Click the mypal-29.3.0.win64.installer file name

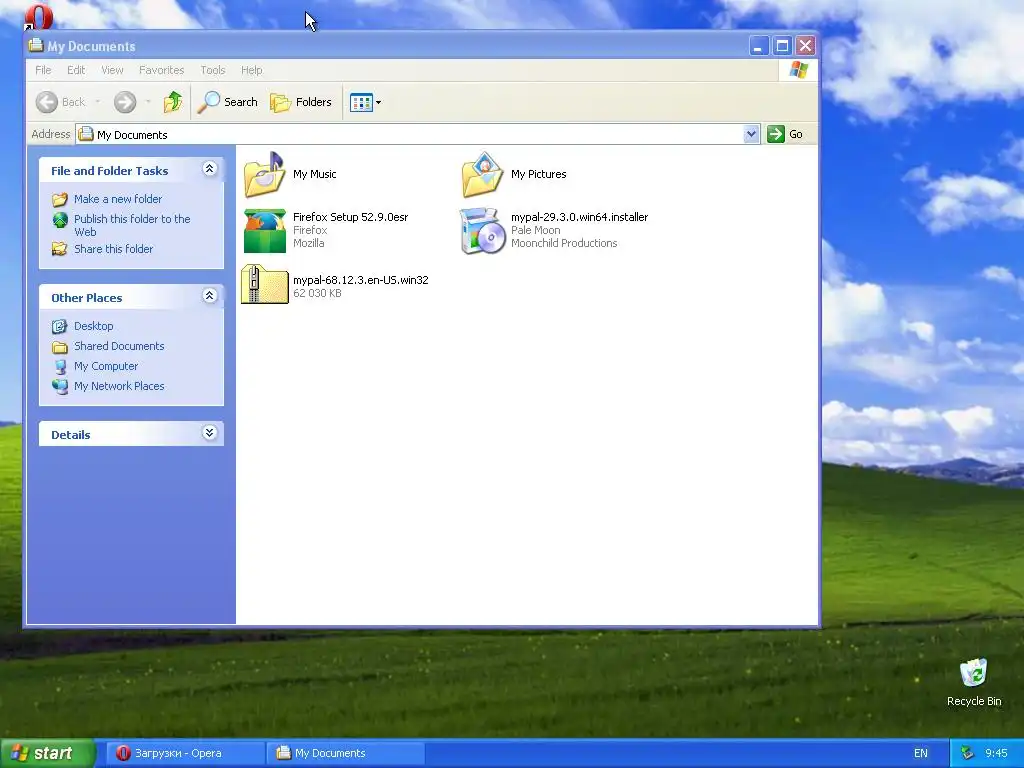(x=579, y=217)
